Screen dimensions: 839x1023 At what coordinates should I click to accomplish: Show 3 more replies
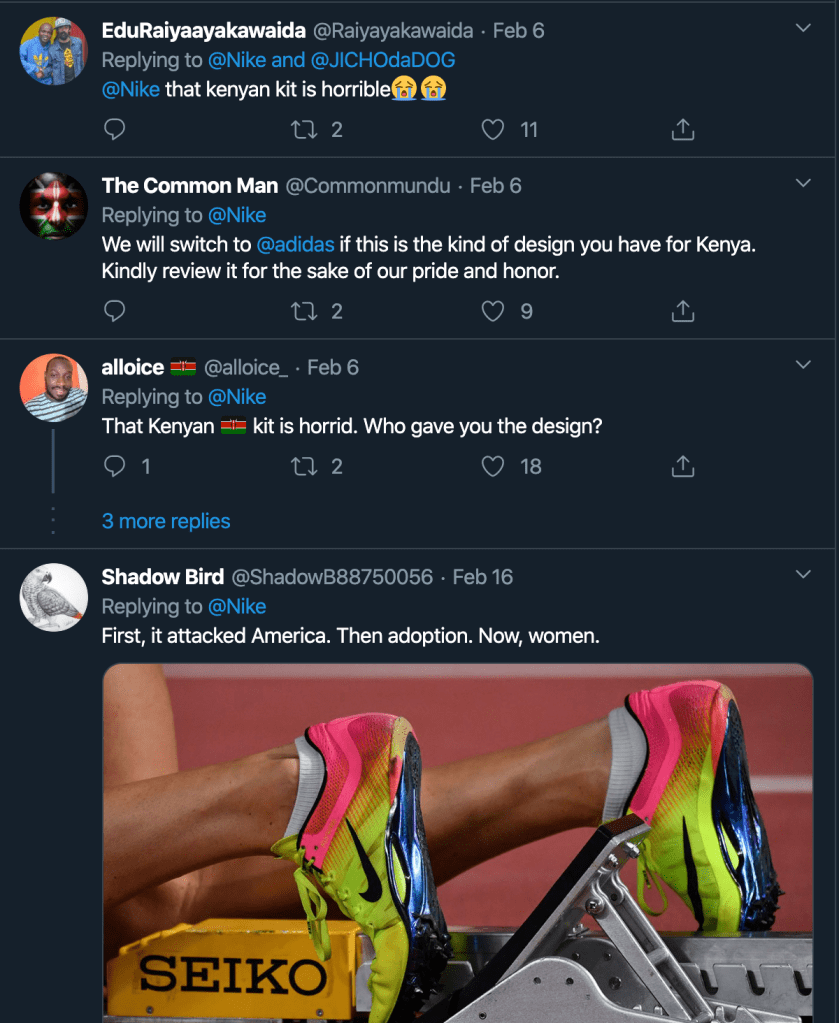(x=166, y=521)
